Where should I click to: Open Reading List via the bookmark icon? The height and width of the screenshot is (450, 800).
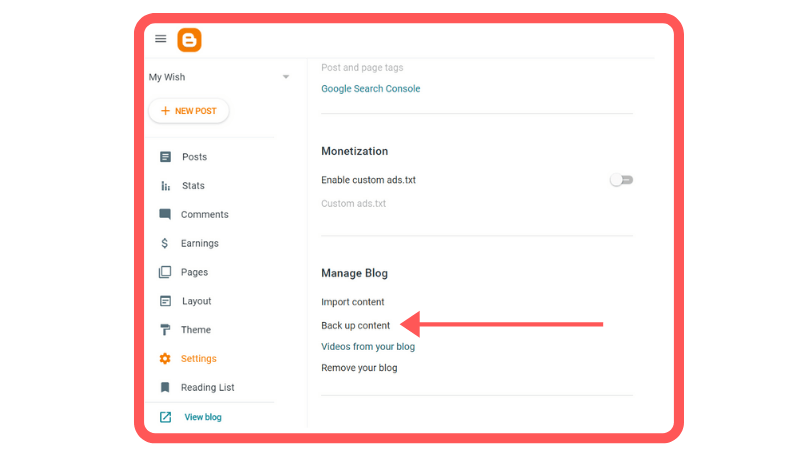click(165, 387)
